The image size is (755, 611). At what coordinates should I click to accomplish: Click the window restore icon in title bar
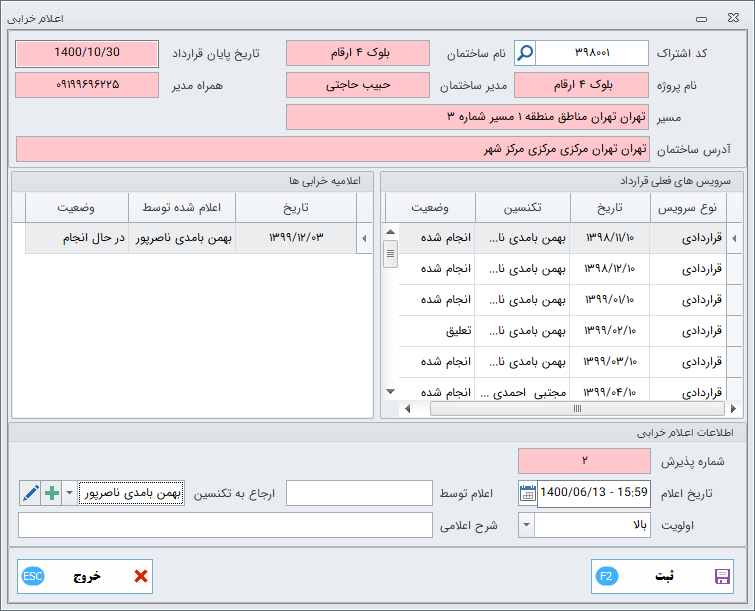(706, 18)
